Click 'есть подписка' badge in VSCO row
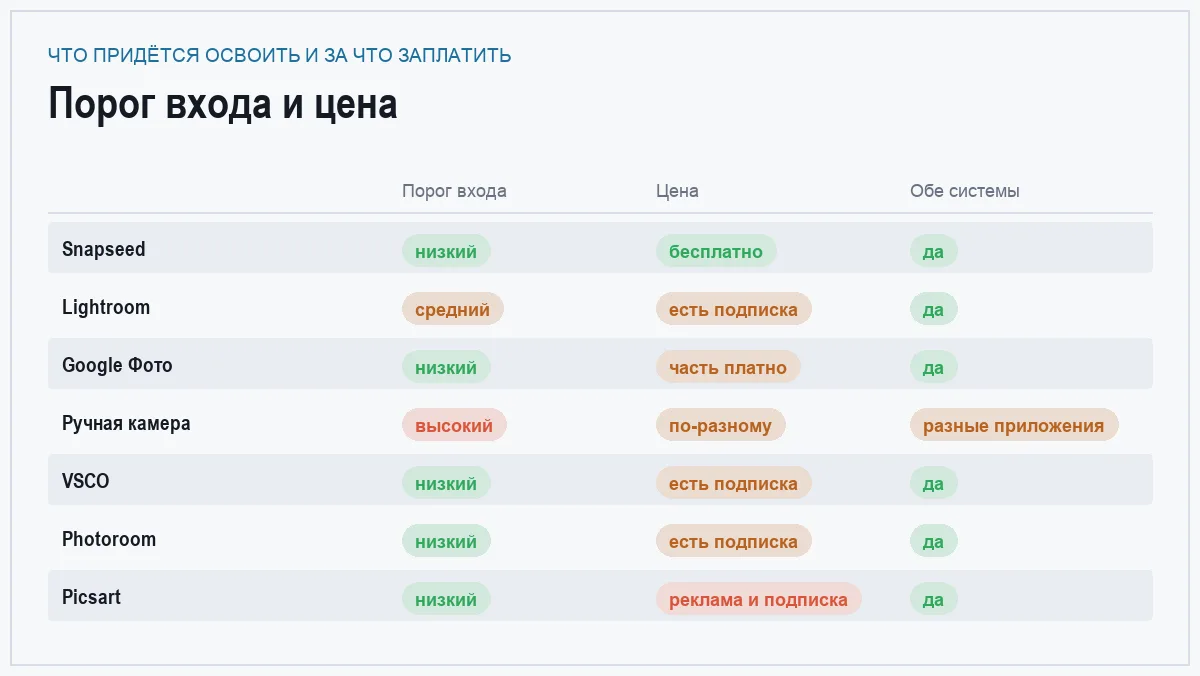 tap(734, 483)
